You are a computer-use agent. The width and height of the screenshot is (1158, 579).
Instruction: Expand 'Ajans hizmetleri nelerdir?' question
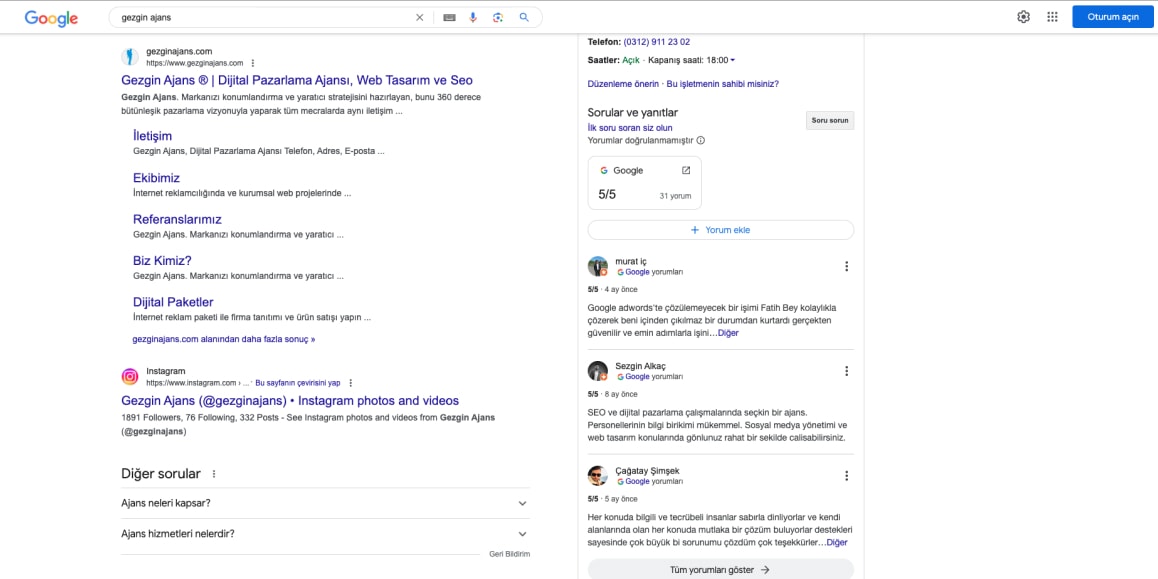[x=325, y=534]
